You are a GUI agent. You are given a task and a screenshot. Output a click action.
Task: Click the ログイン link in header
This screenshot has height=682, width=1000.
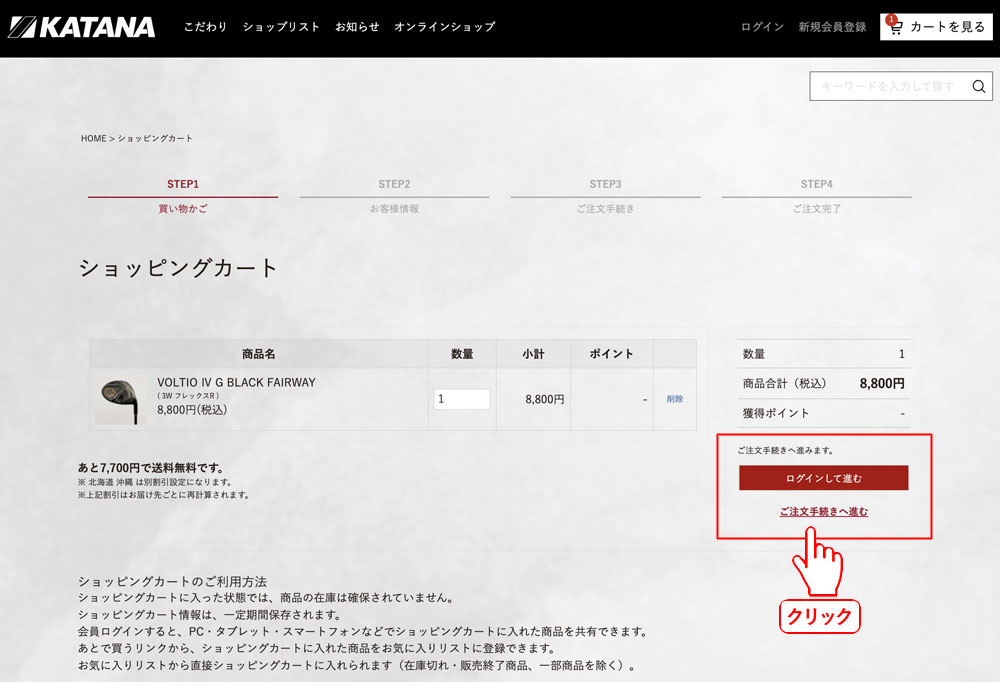click(x=762, y=27)
